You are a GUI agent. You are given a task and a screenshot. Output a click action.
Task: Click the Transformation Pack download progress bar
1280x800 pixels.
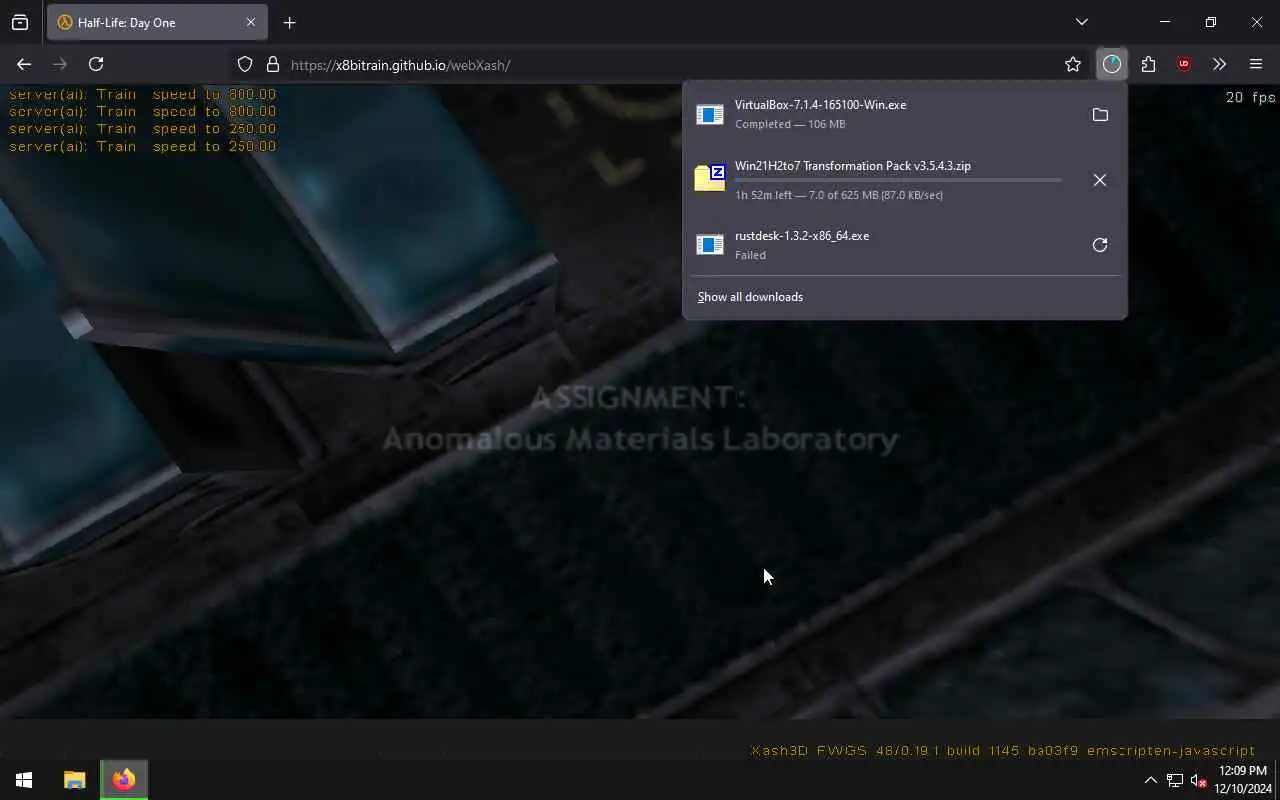(x=898, y=180)
